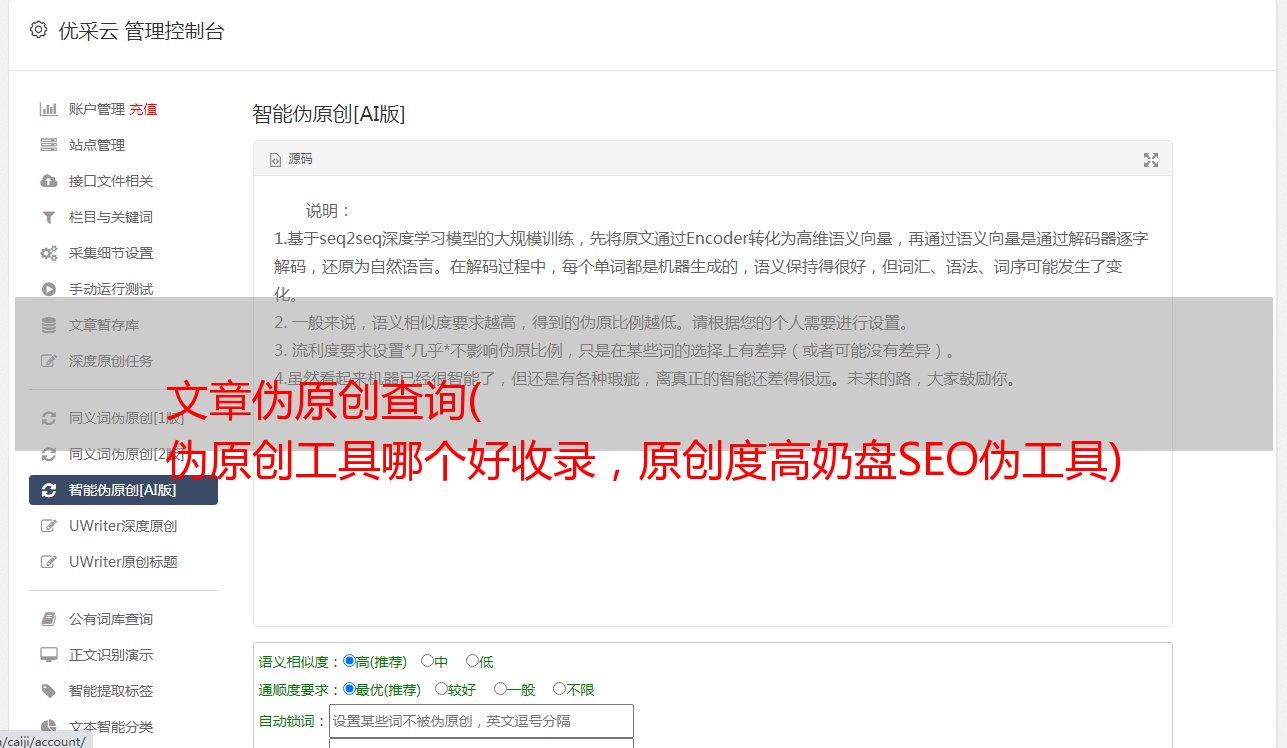Click the edit icon for UWriter深度原创
Screen dimensions: 1287x748
tap(48, 526)
